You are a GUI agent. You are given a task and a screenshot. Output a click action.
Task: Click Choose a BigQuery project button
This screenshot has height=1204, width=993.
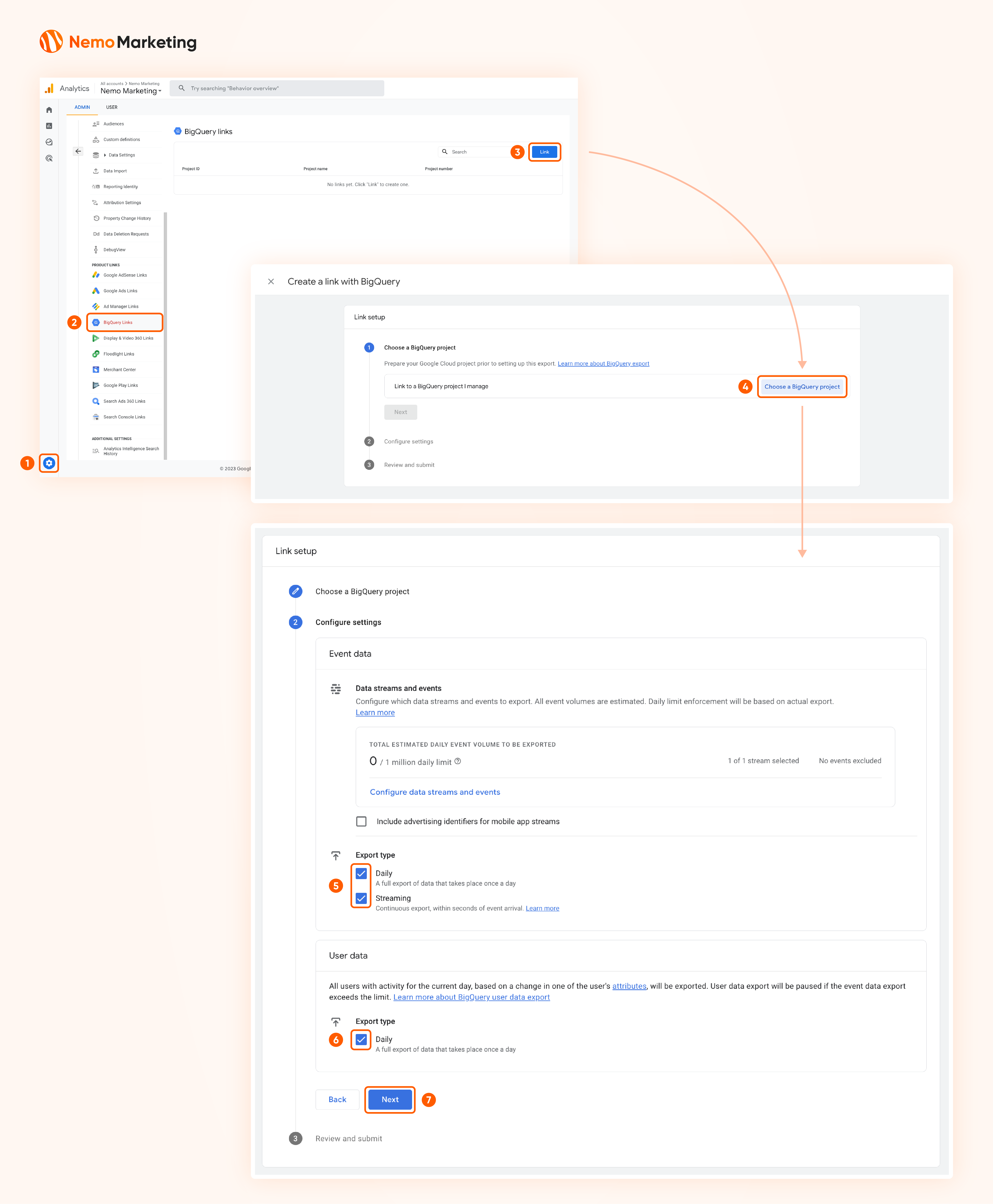click(802, 387)
